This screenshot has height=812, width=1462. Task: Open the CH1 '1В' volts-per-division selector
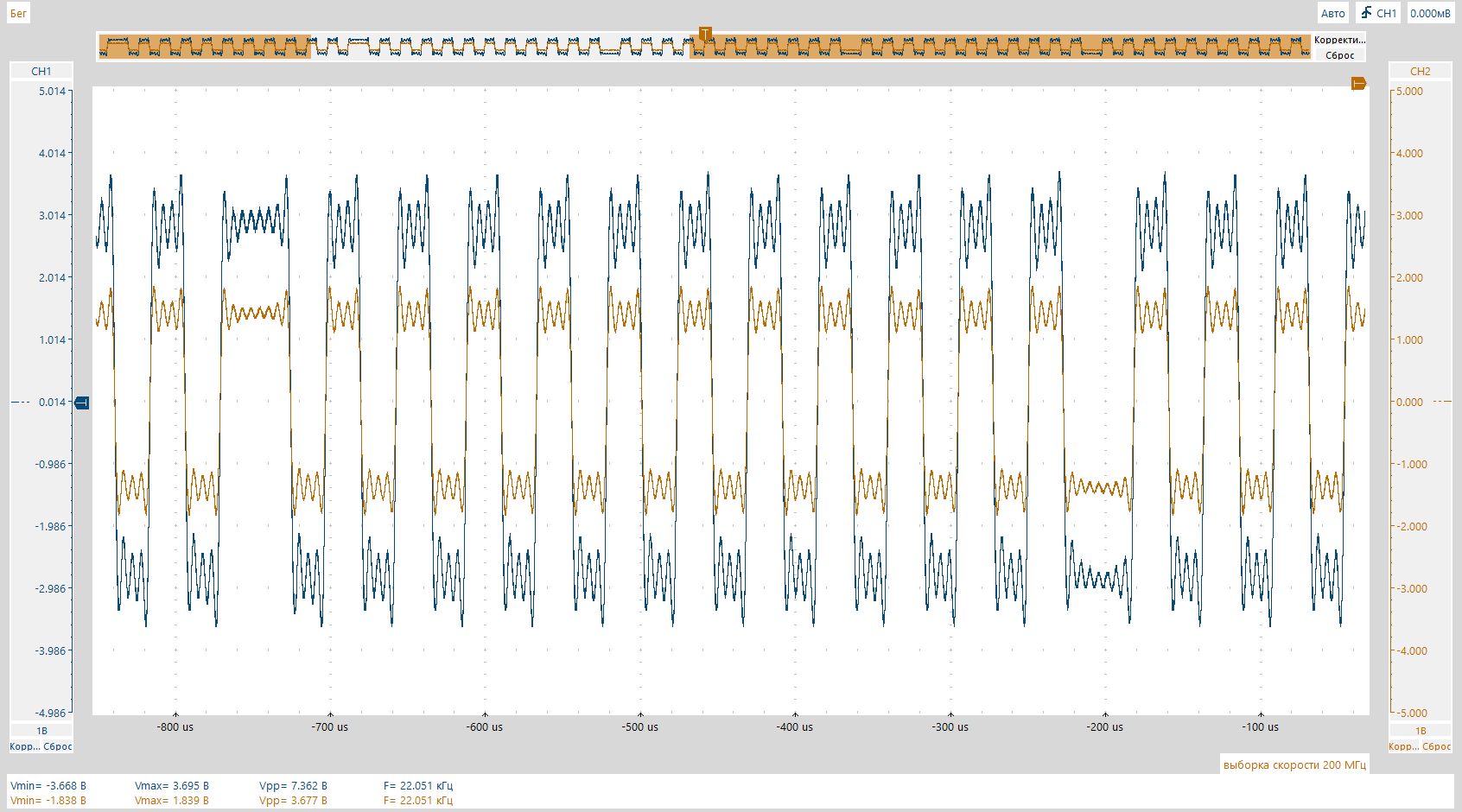pyautogui.click(x=41, y=731)
